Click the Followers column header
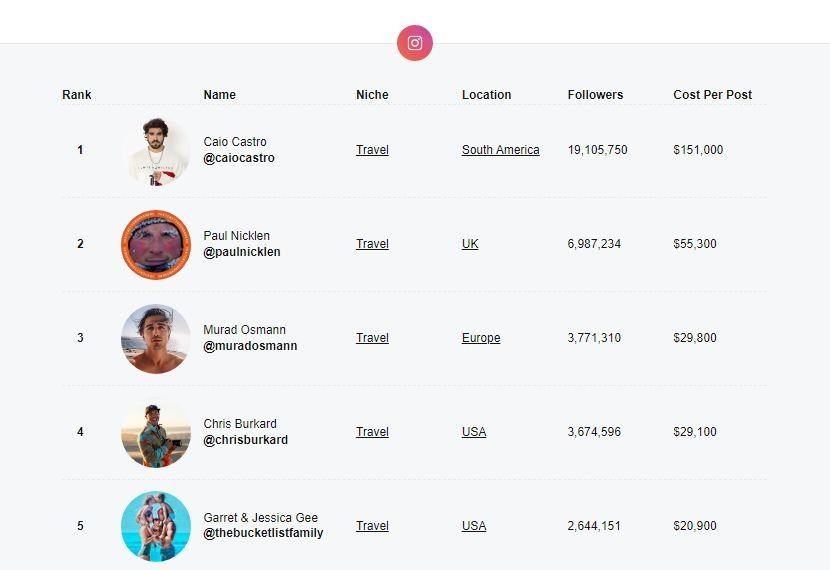 595,95
